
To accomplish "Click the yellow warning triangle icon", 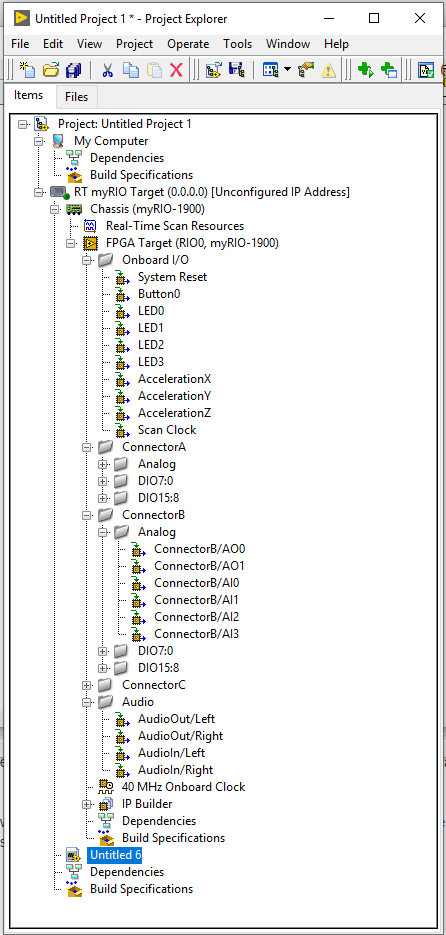I will click(329, 70).
